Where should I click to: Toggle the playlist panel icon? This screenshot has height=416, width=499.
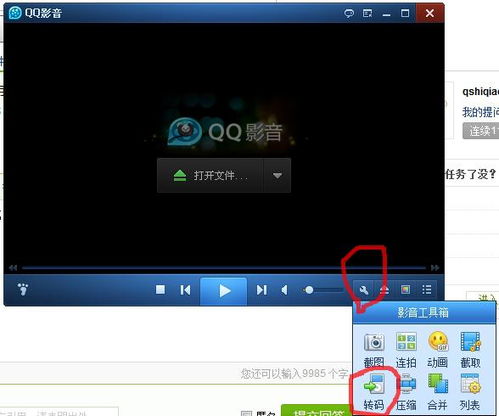tap(426, 290)
